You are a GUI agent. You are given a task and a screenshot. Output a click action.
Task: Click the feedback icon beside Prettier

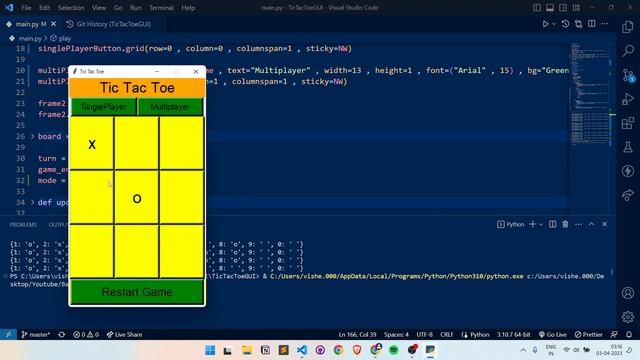(614, 334)
